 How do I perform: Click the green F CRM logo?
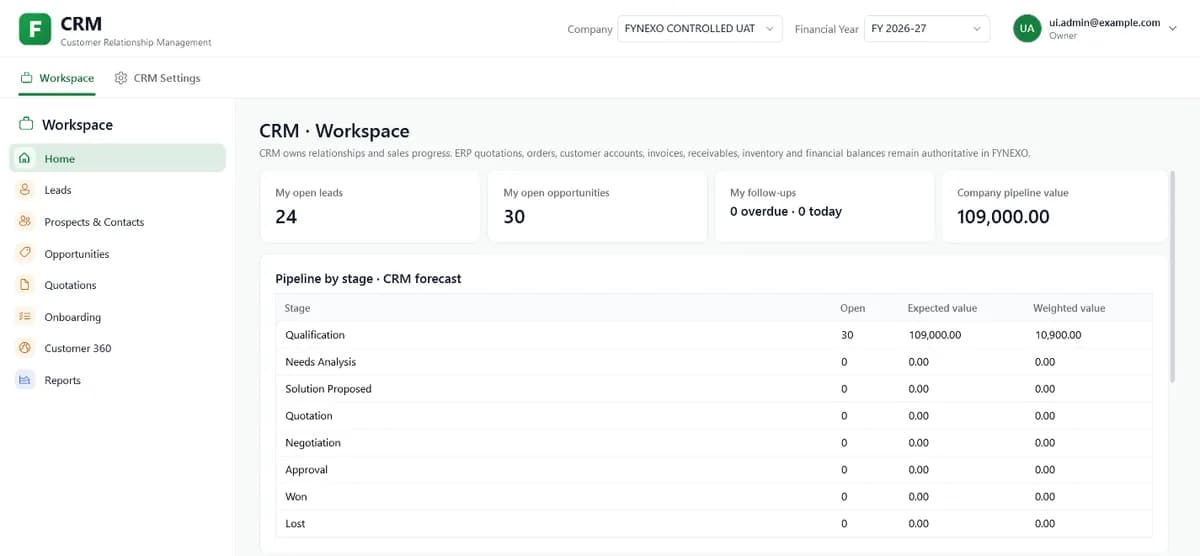click(x=35, y=29)
